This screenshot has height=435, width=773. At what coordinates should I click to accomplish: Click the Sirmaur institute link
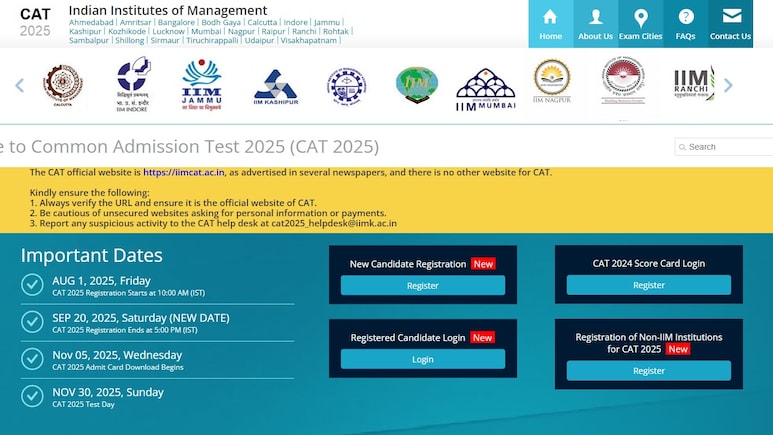165,40
